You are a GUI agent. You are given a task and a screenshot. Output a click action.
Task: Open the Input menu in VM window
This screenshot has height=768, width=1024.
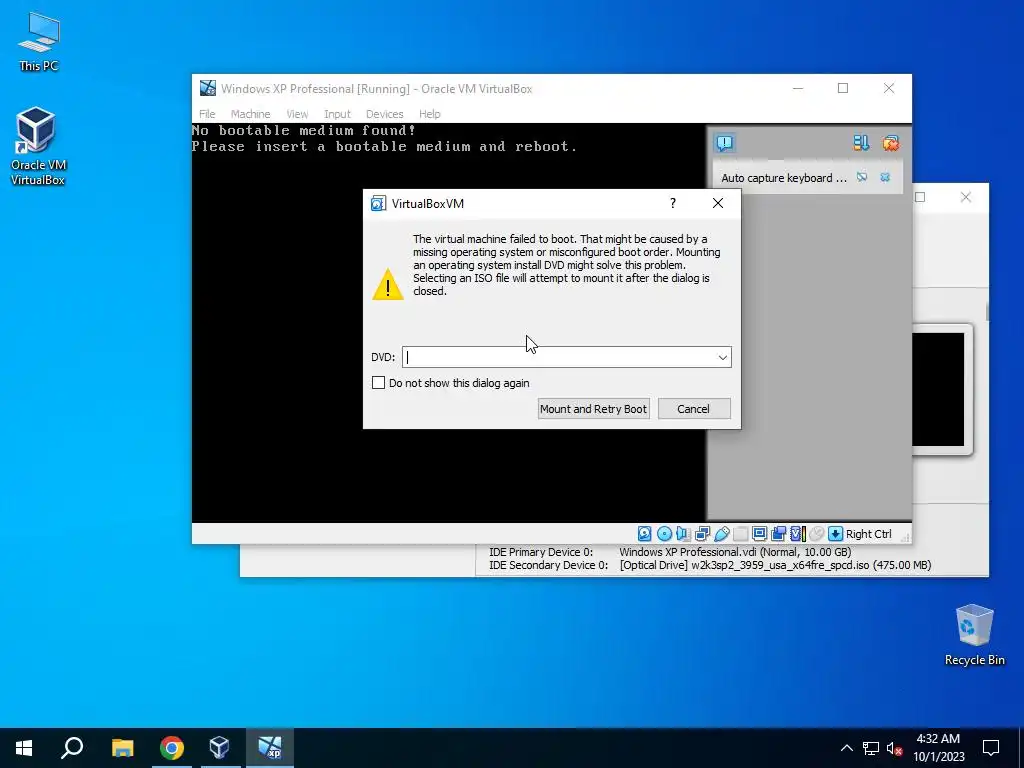337,114
